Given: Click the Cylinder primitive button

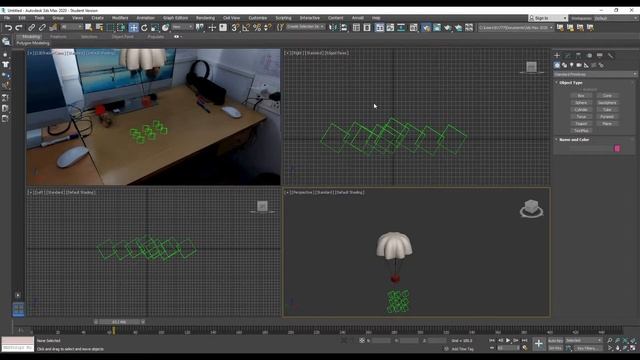Looking at the screenshot, I should 581,109.
